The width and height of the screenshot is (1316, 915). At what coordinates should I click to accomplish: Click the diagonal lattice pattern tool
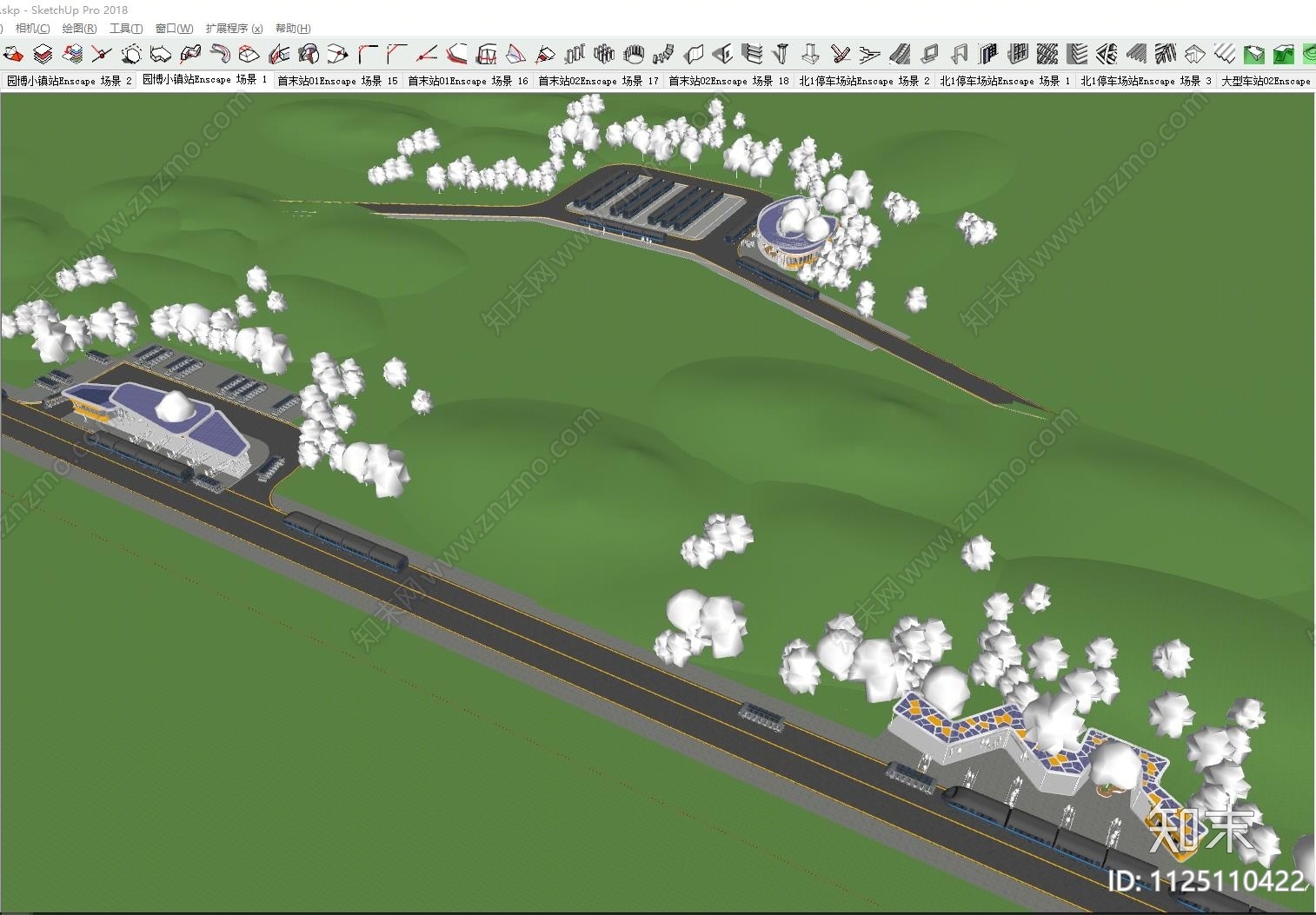[x=1047, y=55]
